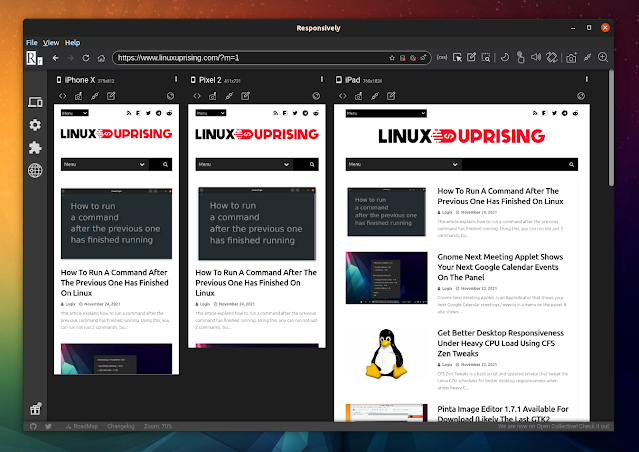Take a screenshot of all devices
Image resolution: width=639 pixels, height=452 pixels.
click(571, 58)
